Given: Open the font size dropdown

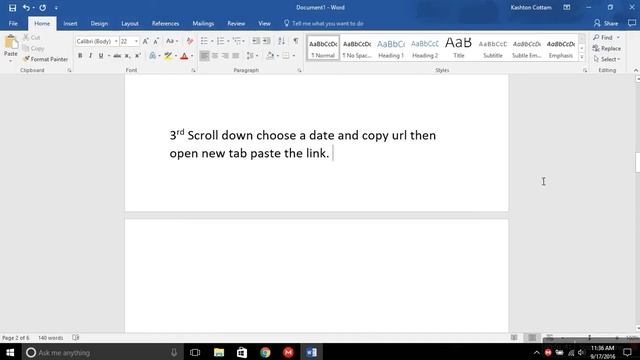Looking at the screenshot, I should (136, 41).
